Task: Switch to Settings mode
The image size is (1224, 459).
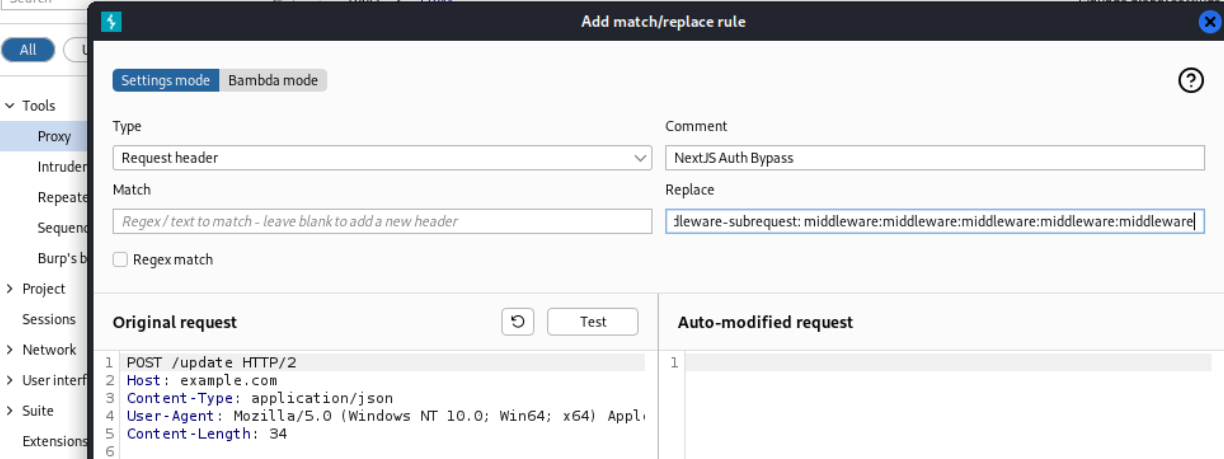Action: 165,81
